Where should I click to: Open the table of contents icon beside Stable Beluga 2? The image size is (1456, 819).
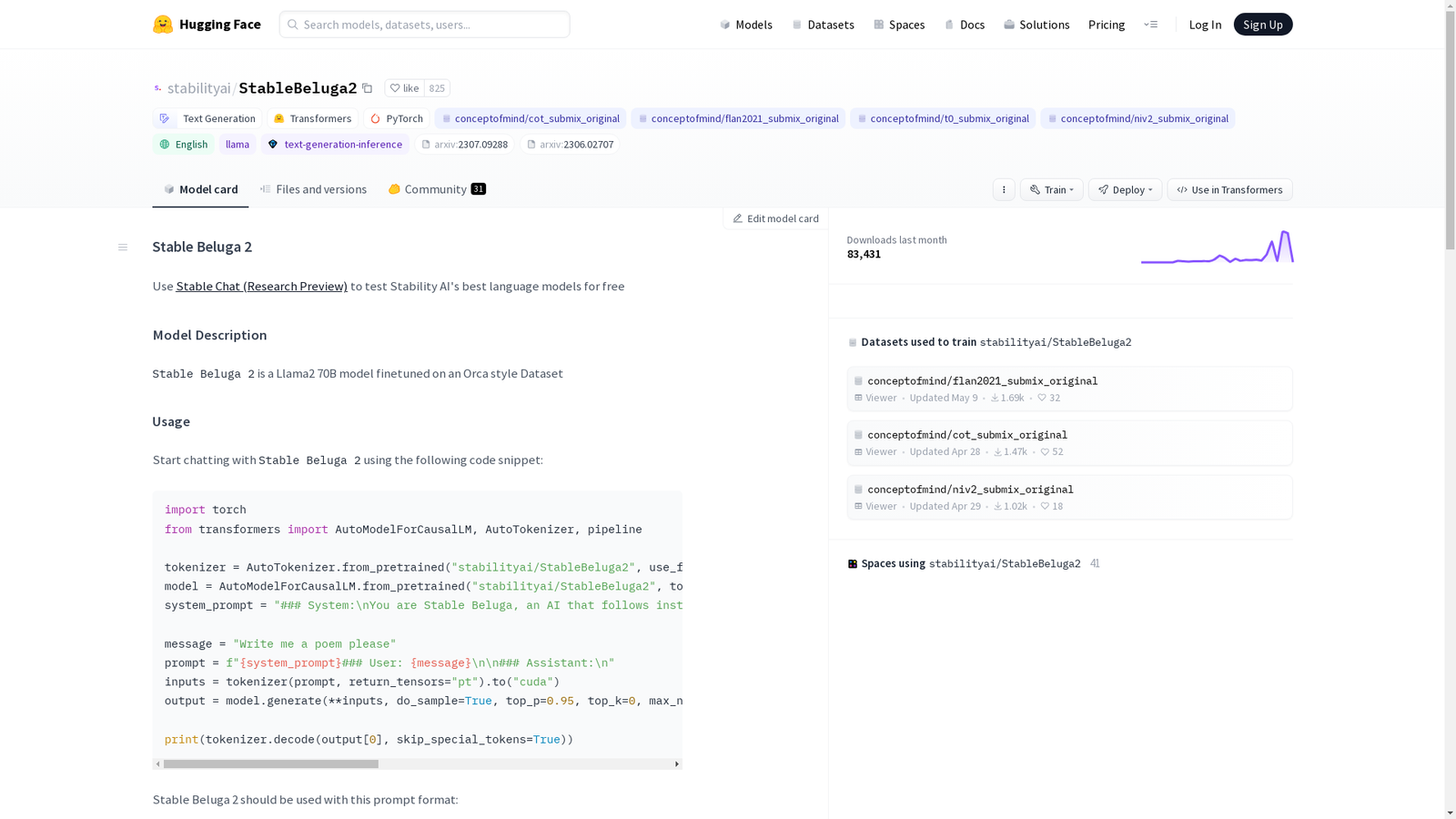(x=123, y=248)
